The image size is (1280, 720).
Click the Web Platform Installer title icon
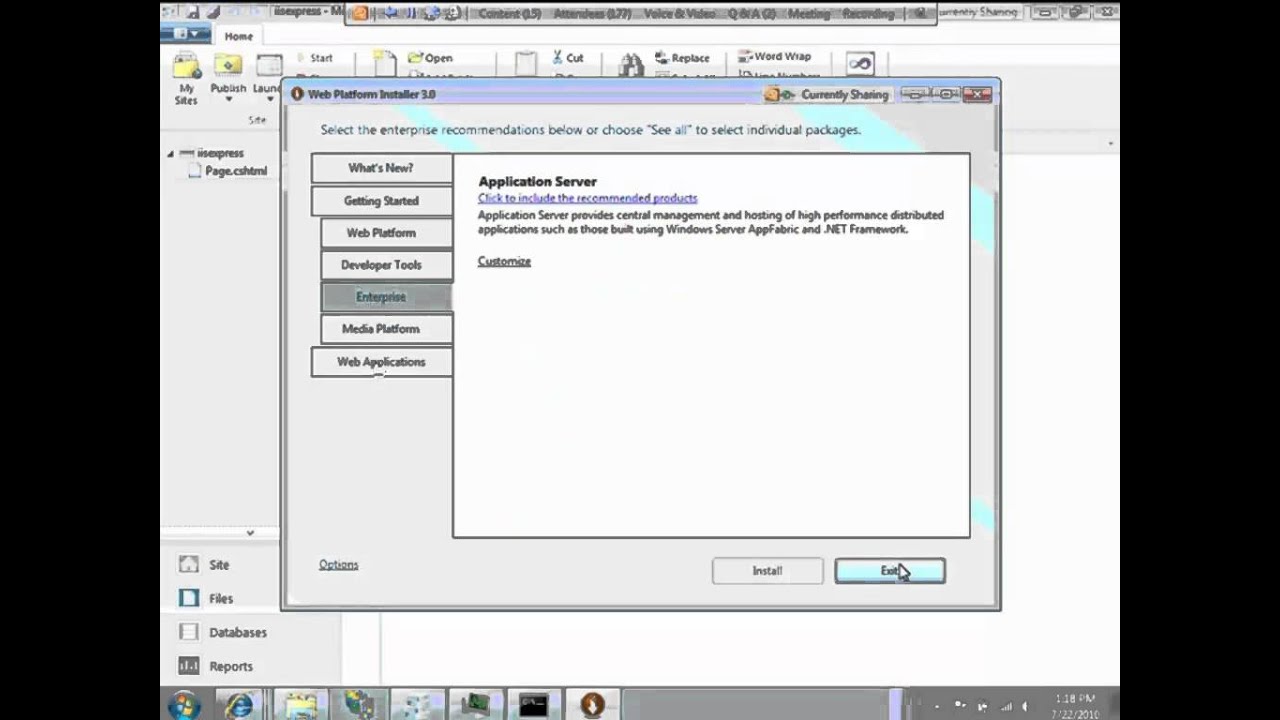click(x=297, y=94)
